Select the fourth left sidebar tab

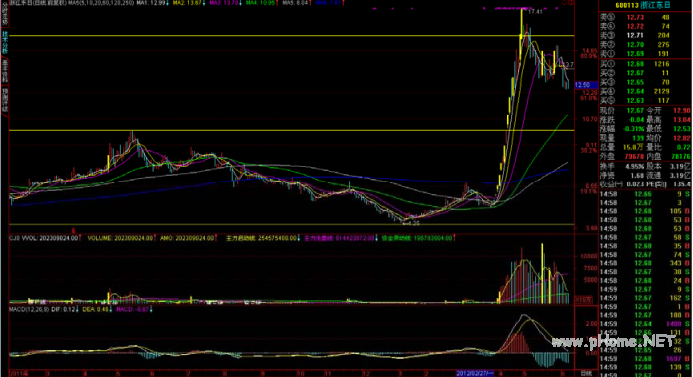[5, 101]
